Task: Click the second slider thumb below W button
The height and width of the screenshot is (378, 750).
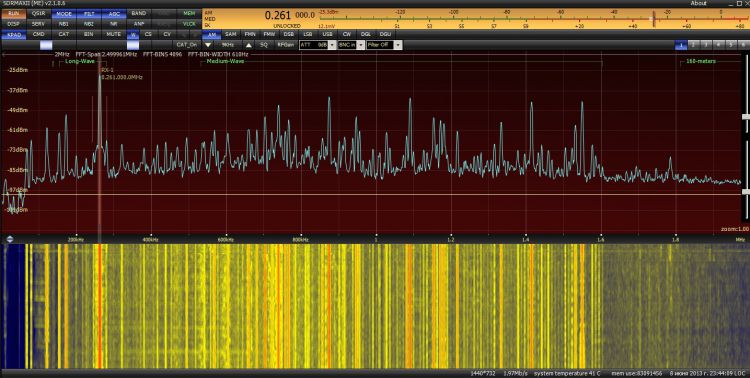Action: point(133,45)
